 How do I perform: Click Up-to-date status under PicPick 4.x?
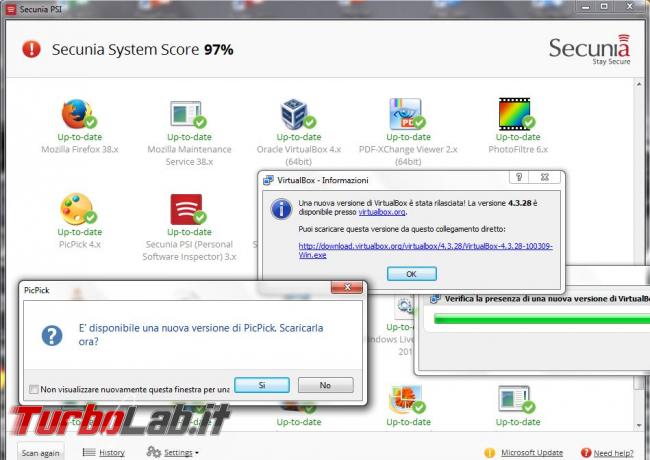[x=80, y=232]
